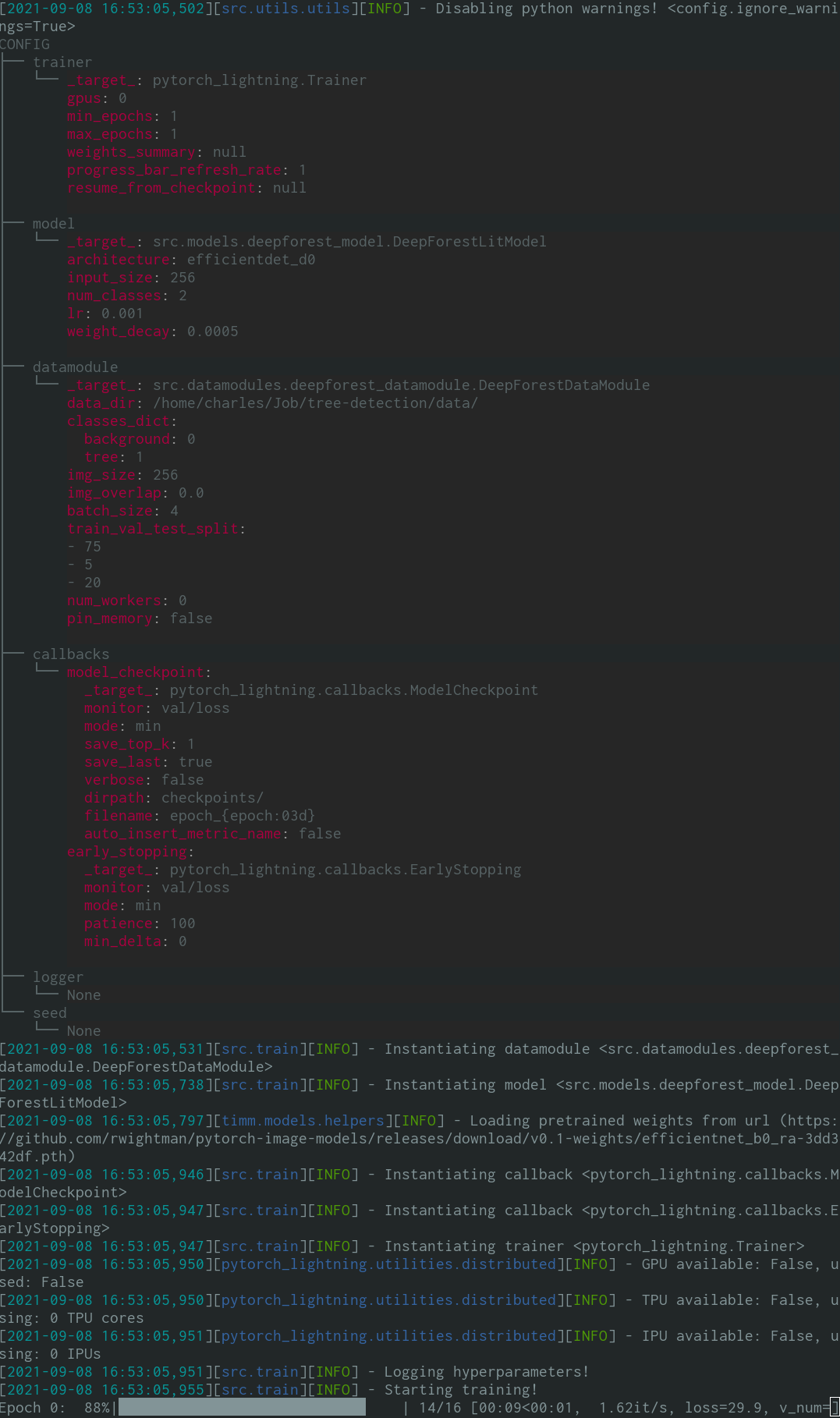This screenshot has width=840, height=1418.
Task: Click 'src.models.deepforest_model.DeepForestLitModel' target text
Action: 349,242
